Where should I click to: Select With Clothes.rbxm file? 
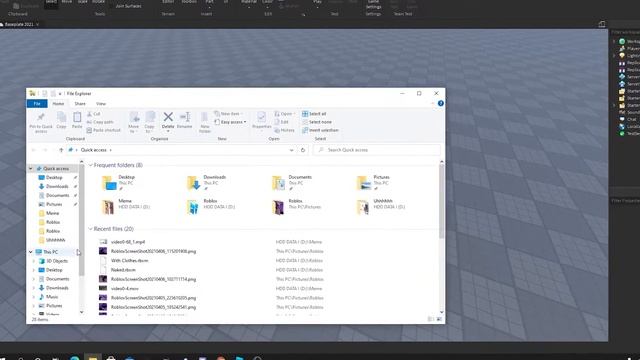tap(129, 260)
